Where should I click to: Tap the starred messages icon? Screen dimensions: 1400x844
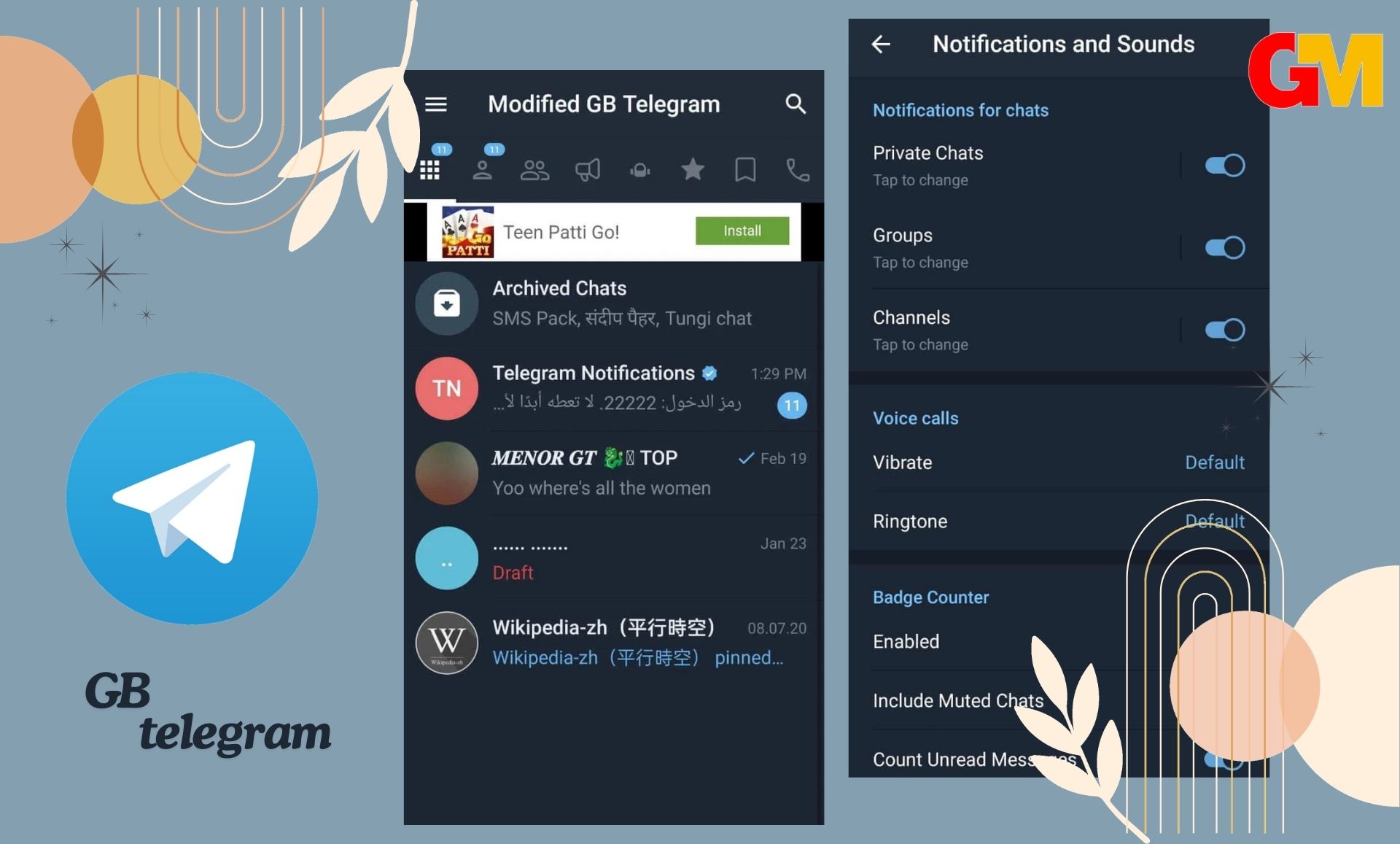click(691, 166)
